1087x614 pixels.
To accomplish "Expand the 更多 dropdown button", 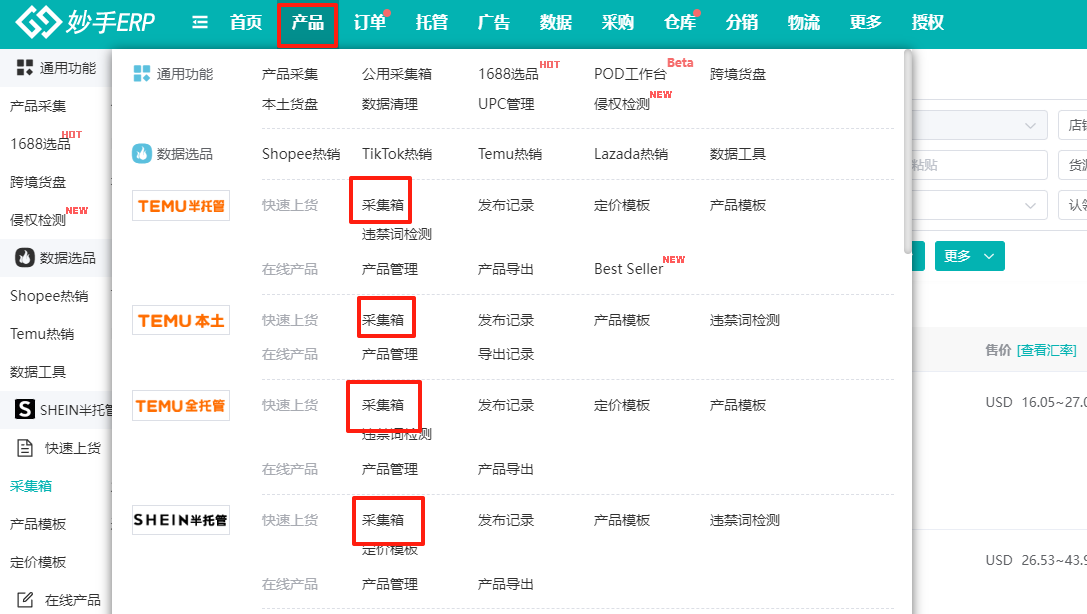I will 969,256.
